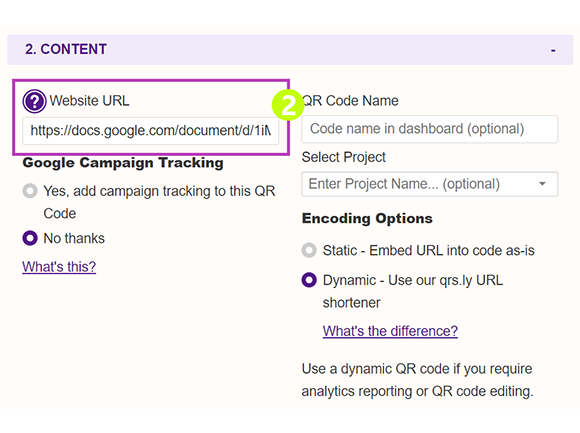The image size is (580, 433).
Task: Click the Website URL help question-mark icon
Action: (34, 101)
